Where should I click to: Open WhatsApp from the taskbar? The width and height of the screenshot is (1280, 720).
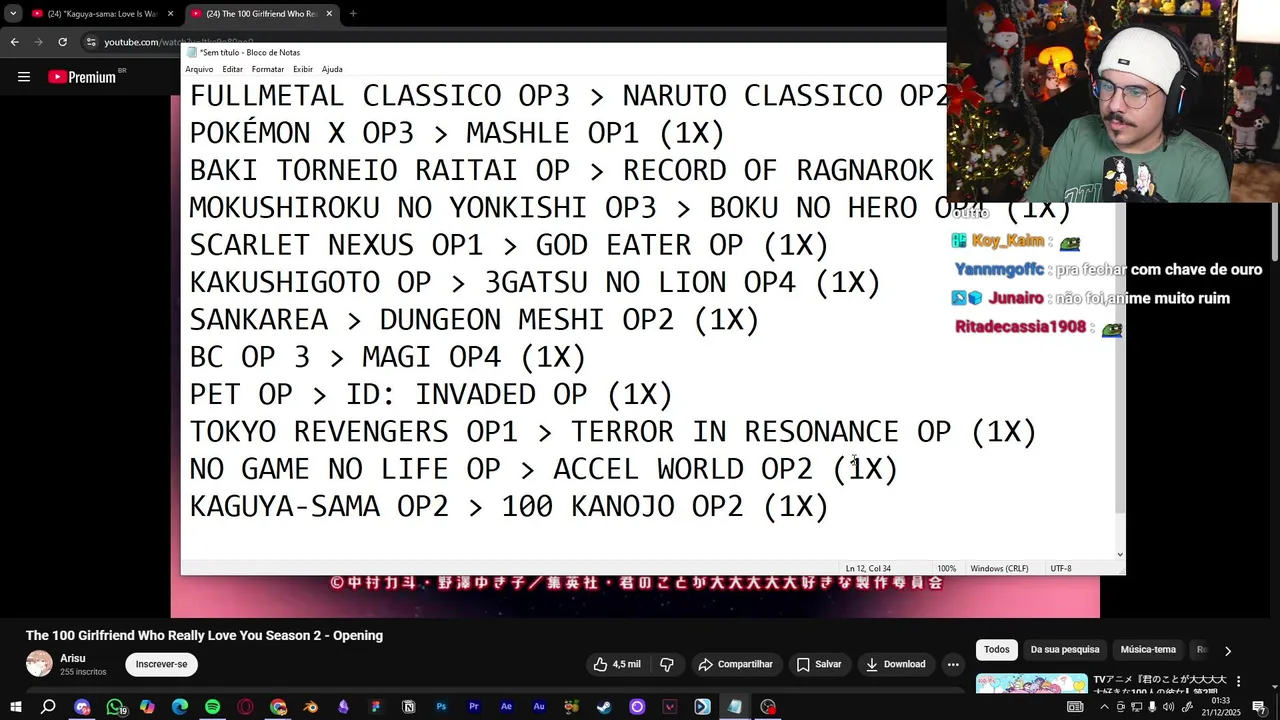[x=115, y=707]
